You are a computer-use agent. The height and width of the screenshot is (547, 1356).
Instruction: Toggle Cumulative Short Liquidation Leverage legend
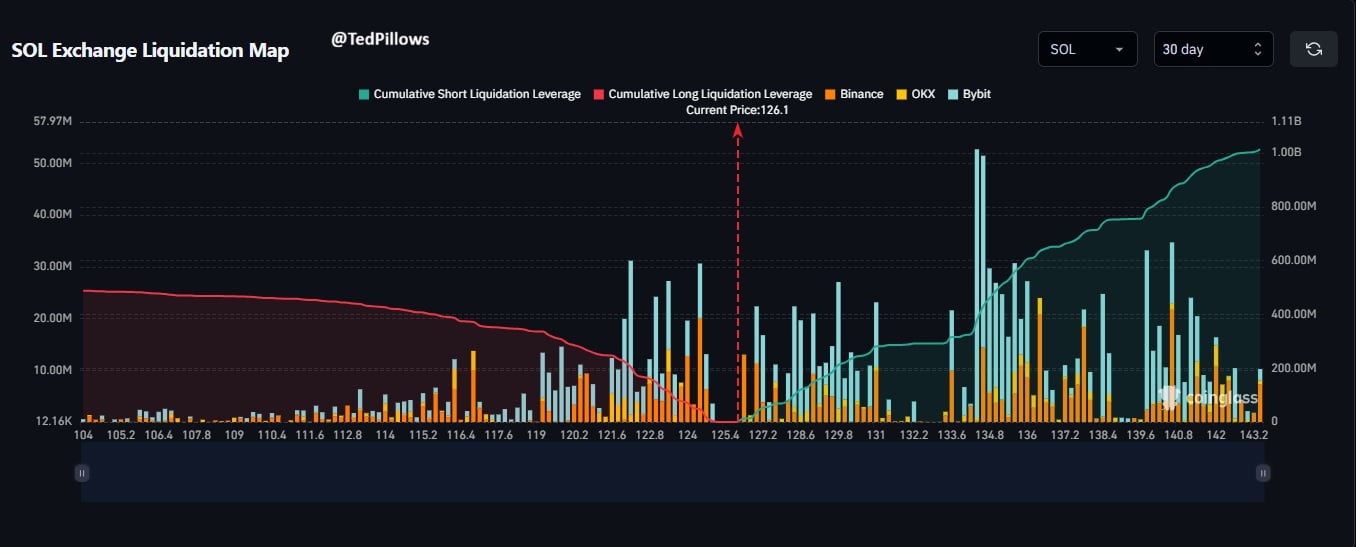(x=469, y=94)
